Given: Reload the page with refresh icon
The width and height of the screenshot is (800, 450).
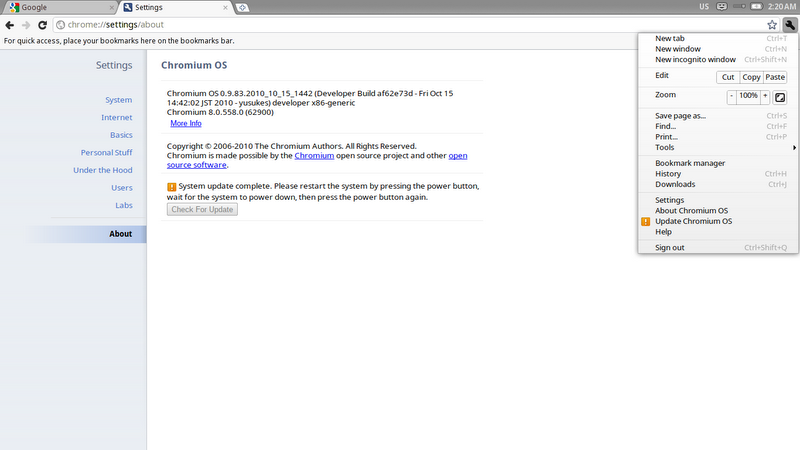Looking at the screenshot, I should [x=42, y=24].
